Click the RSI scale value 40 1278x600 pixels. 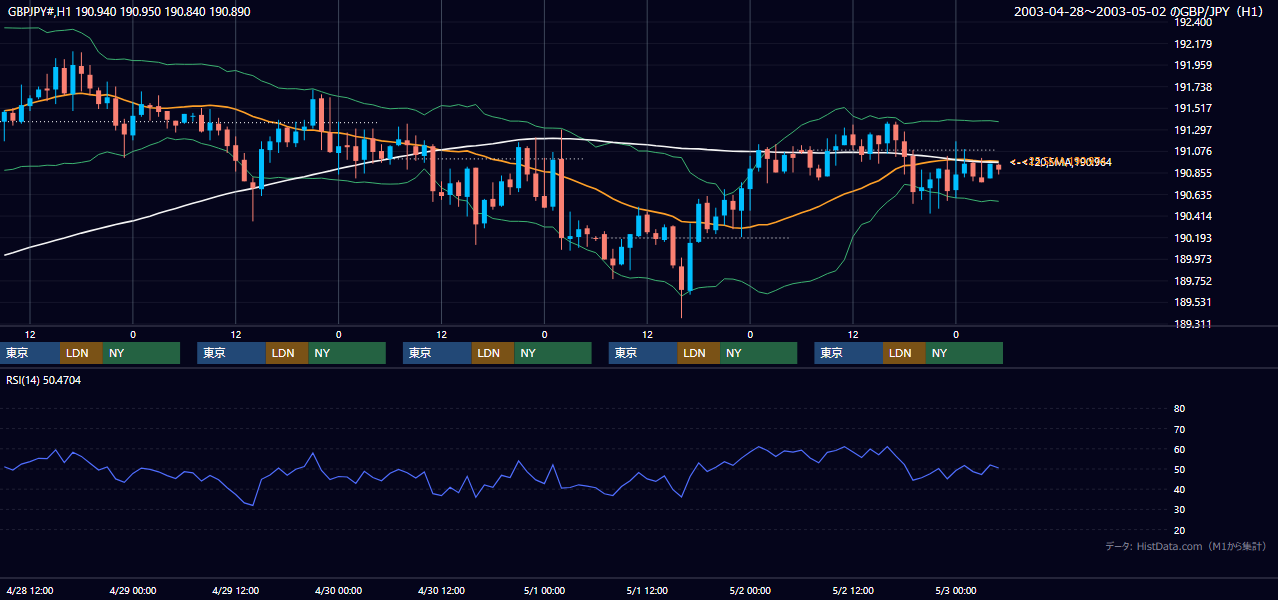pyautogui.click(x=1179, y=490)
